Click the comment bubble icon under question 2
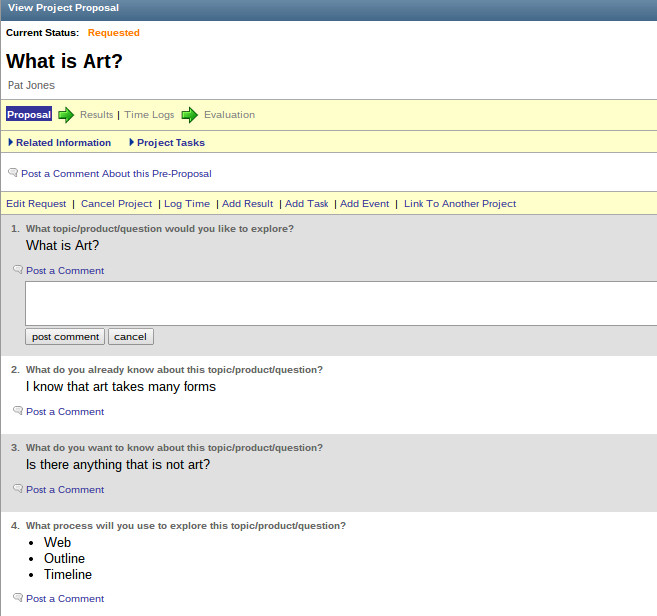This screenshot has height=616, width=657. 18,411
